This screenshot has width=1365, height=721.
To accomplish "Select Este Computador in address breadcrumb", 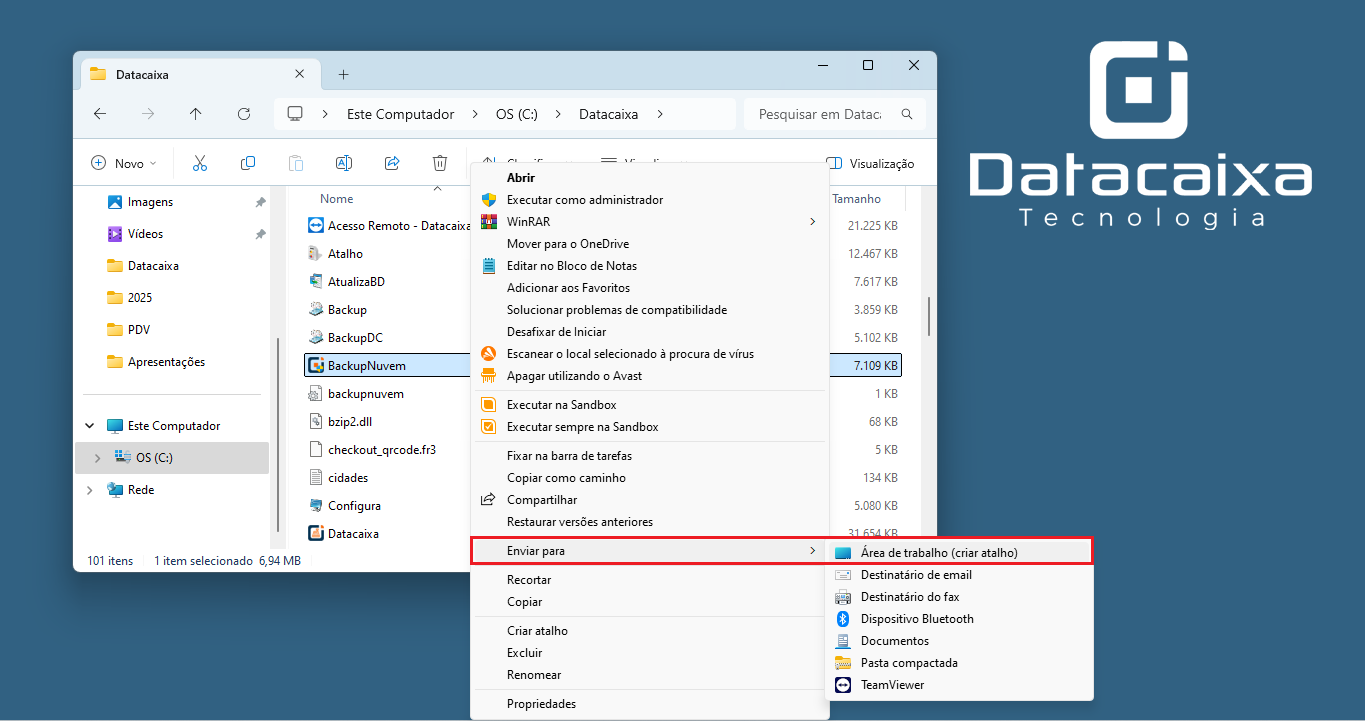I will coord(400,114).
